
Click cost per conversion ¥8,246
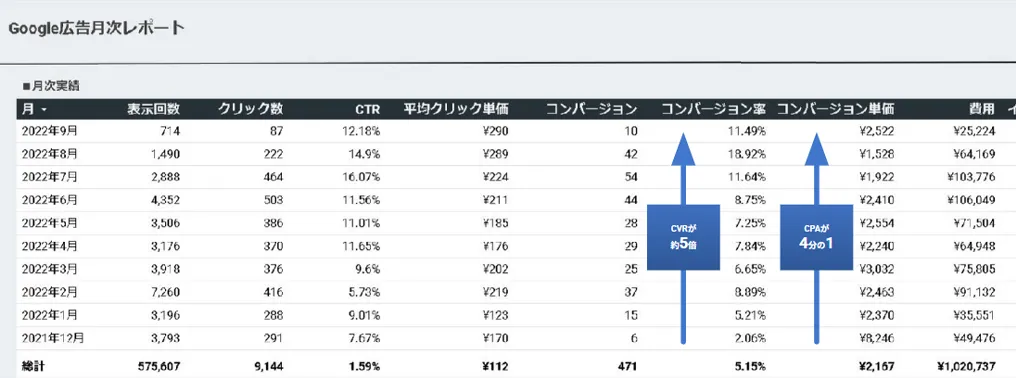[877, 337]
